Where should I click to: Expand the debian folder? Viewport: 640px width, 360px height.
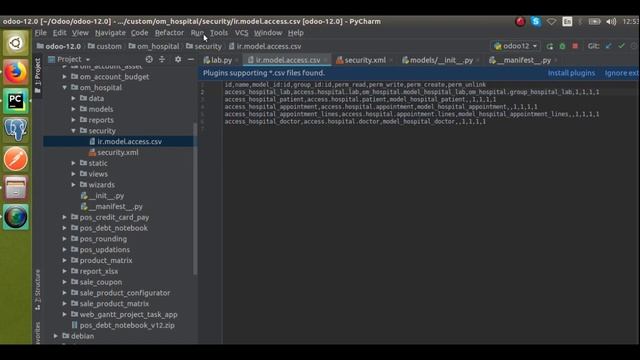pos(56,336)
